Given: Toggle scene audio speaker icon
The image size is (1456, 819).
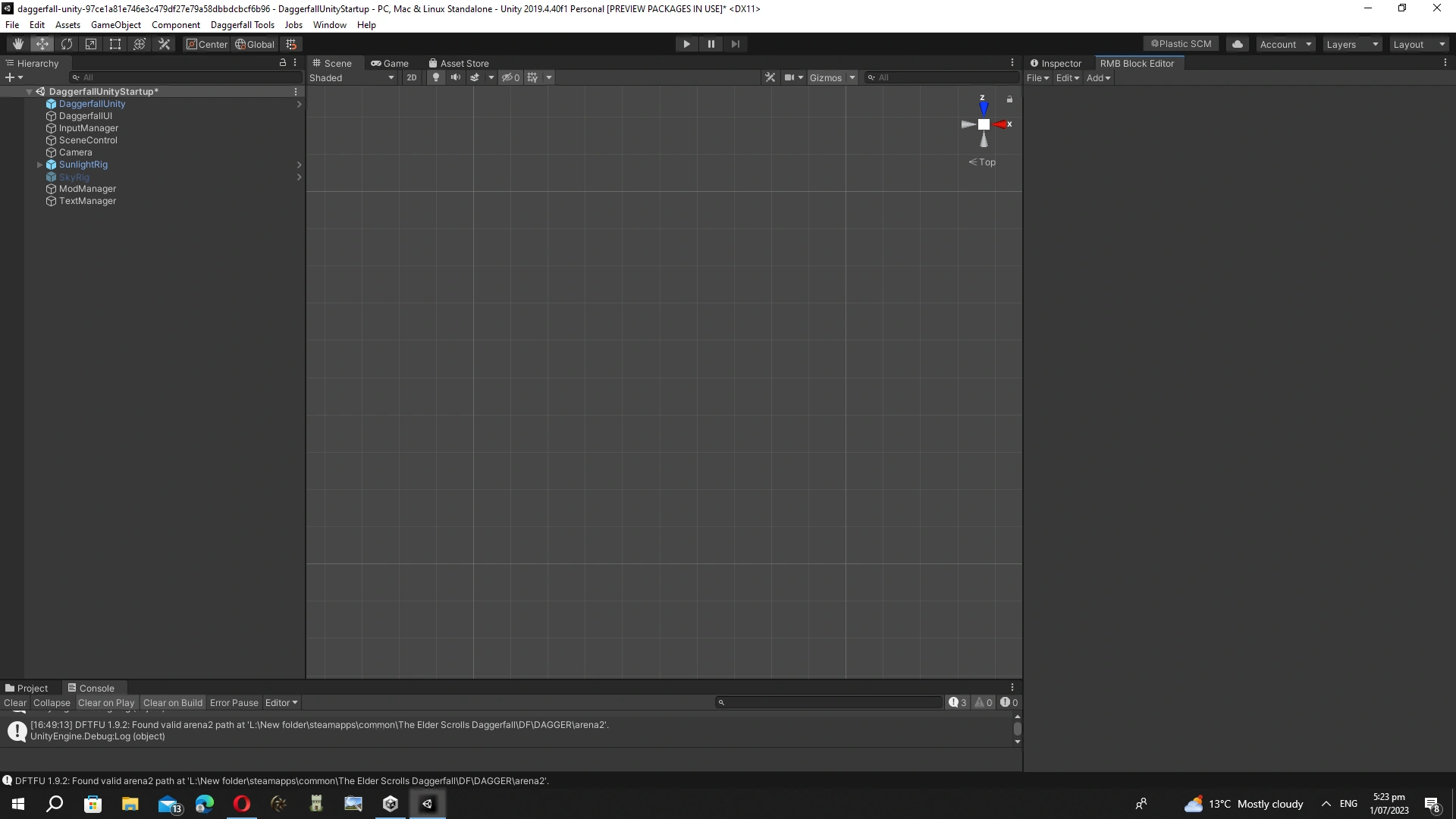Looking at the screenshot, I should 455,77.
